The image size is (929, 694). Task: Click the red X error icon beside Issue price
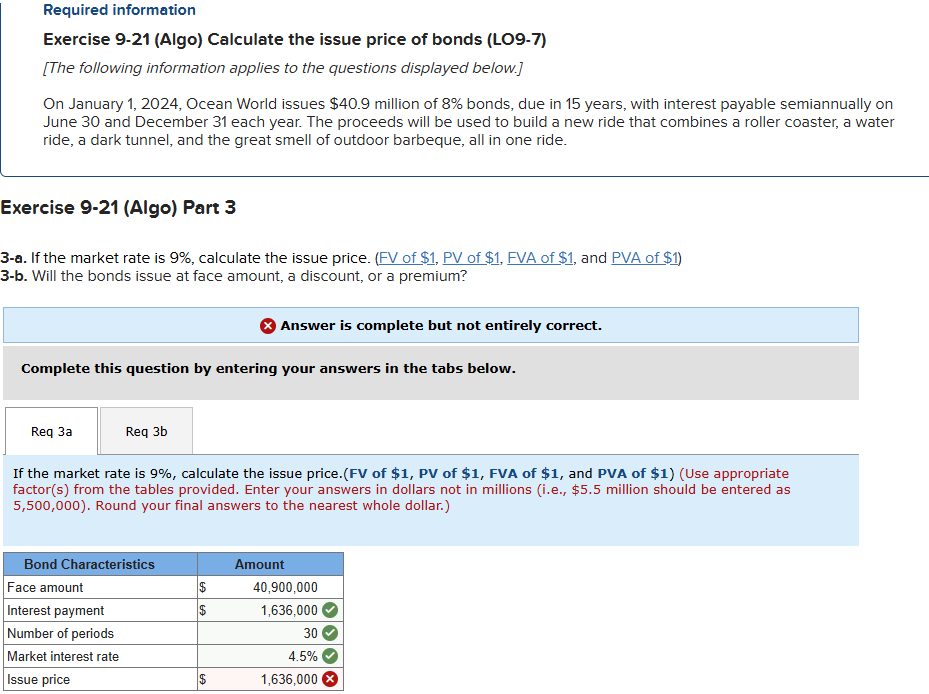coord(332,679)
